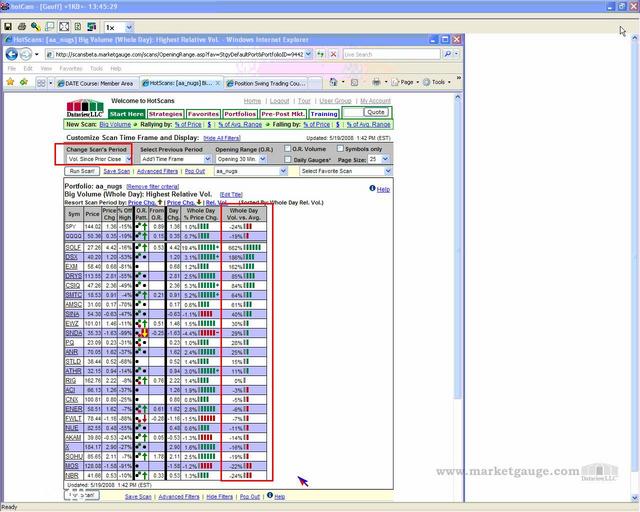Click the Run Scan! button
This screenshot has width=640, height=512.
pos(82,171)
